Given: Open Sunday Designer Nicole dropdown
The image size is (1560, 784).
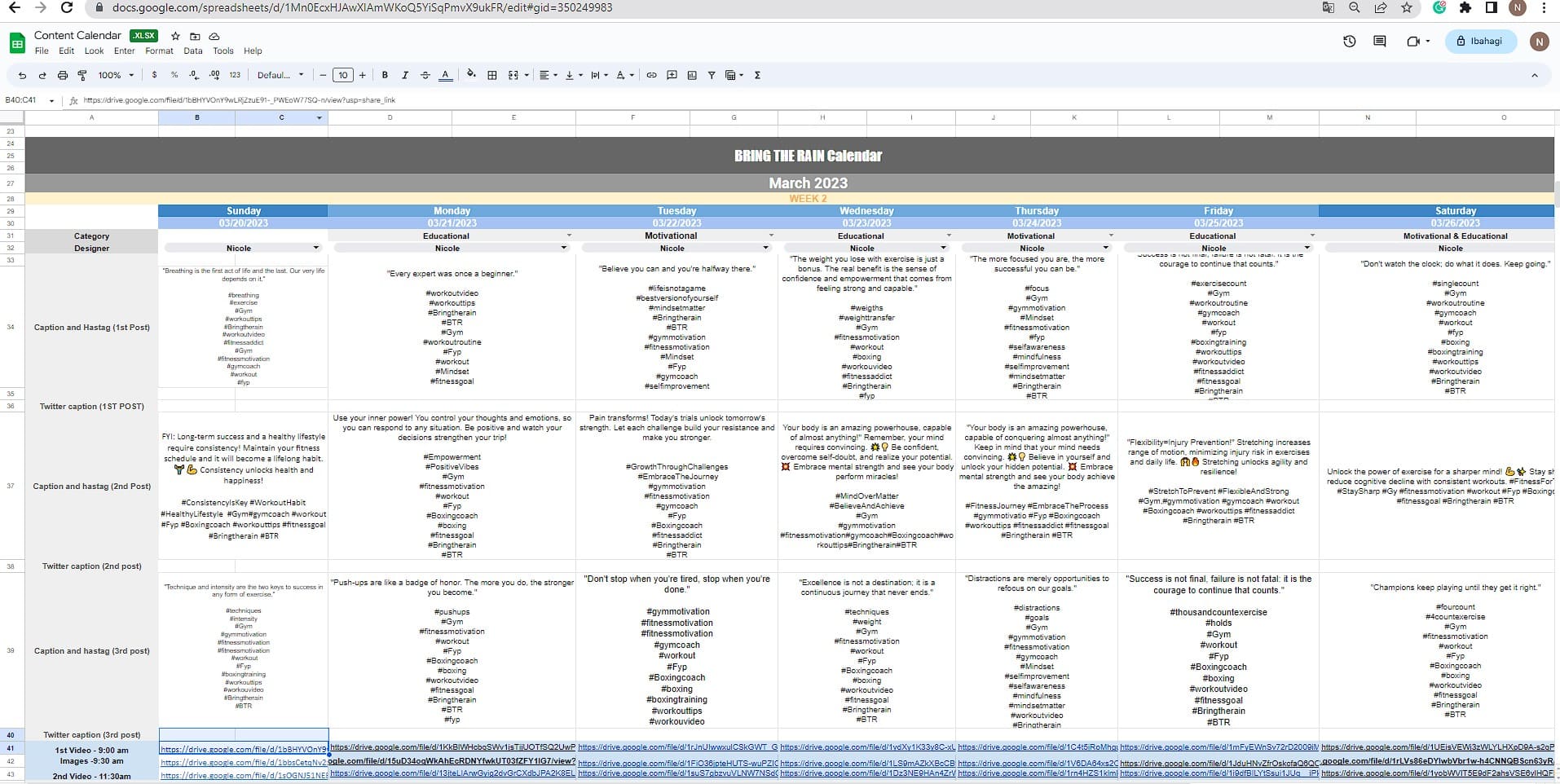Looking at the screenshot, I should click(x=316, y=248).
